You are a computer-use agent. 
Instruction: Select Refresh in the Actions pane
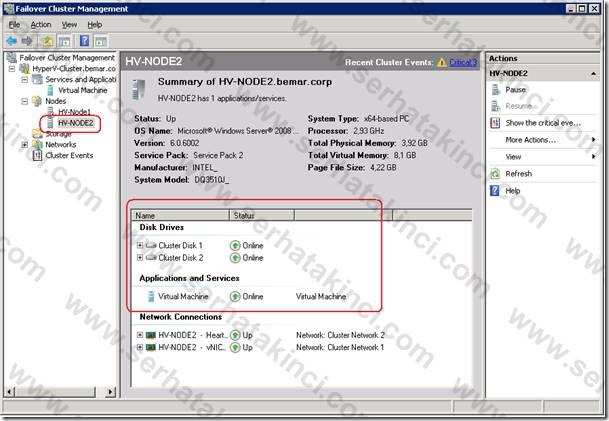pos(519,174)
